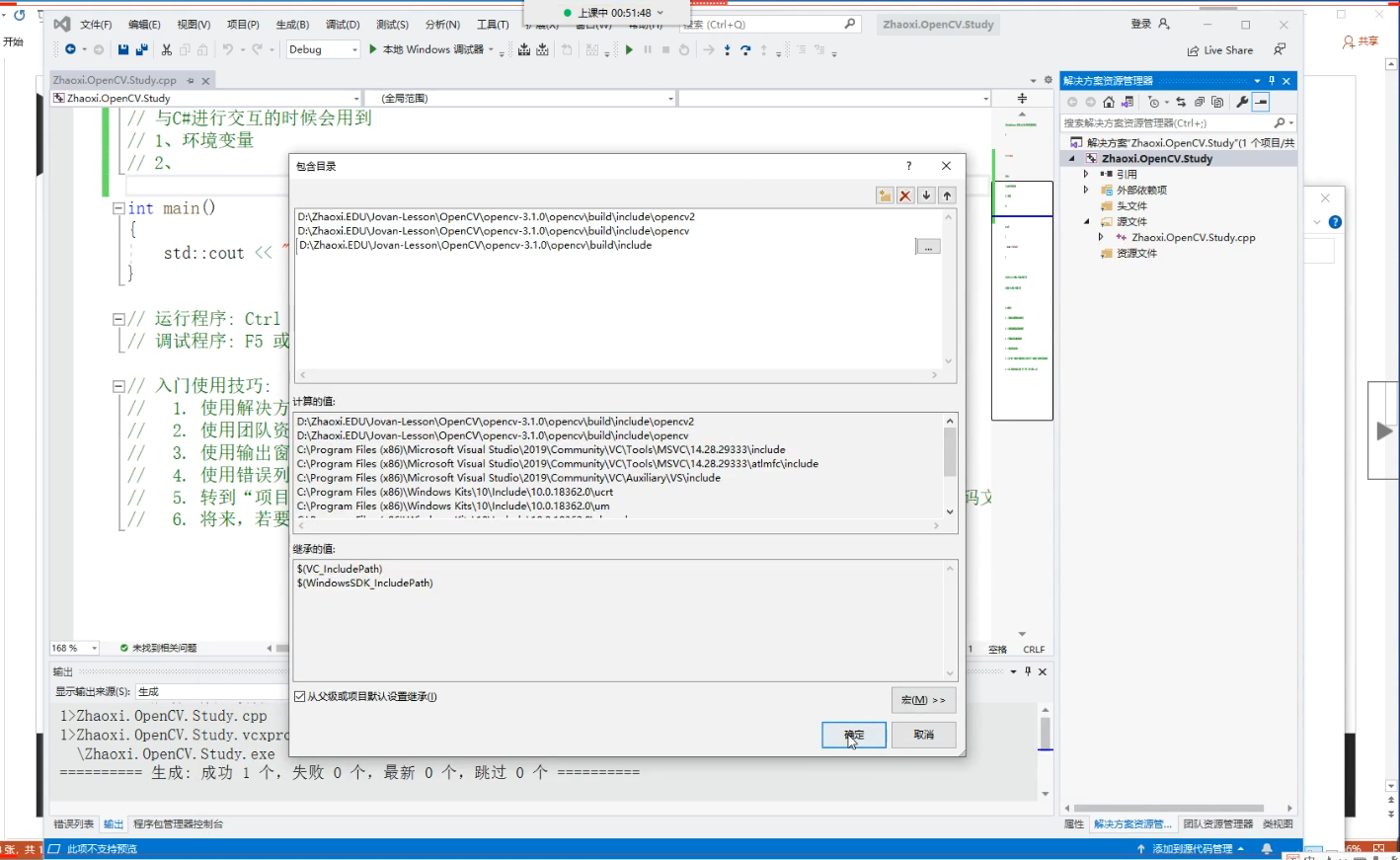Select $(VC_IncludePath) inherited value
The height and width of the screenshot is (860, 1400).
pyautogui.click(x=340, y=569)
